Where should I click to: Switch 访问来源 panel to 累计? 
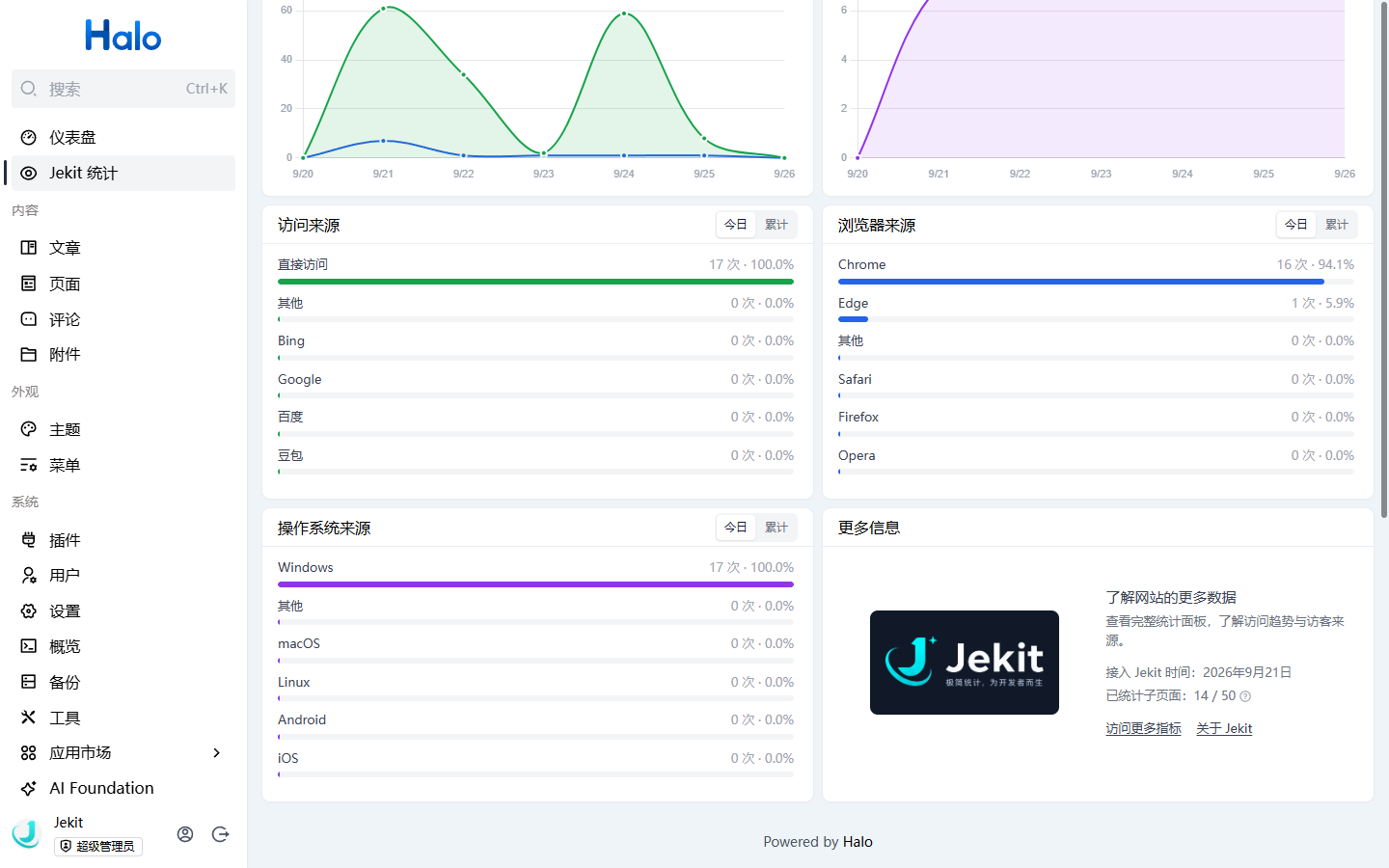click(x=776, y=225)
